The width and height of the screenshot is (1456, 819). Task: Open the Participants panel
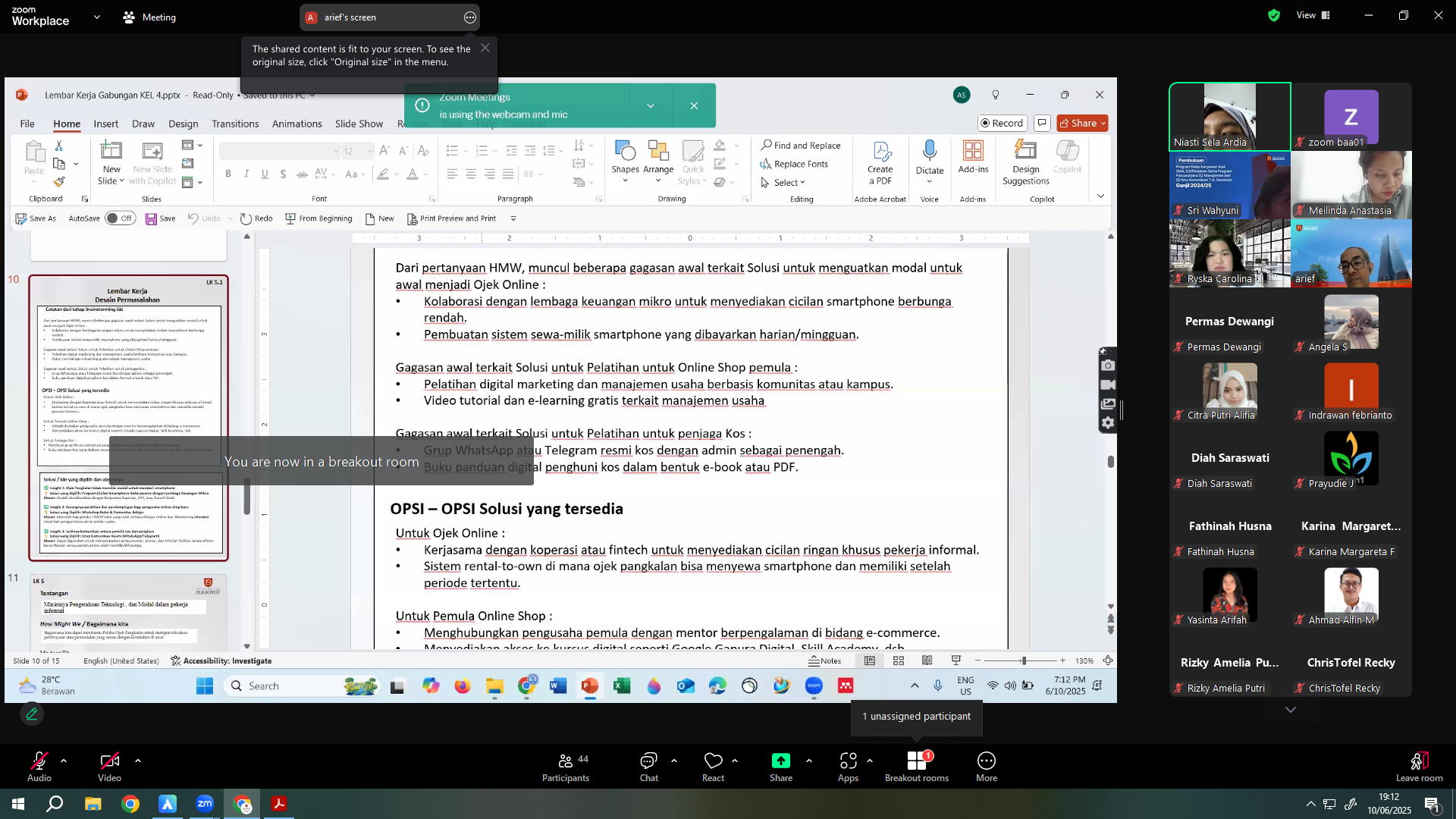pyautogui.click(x=566, y=766)
